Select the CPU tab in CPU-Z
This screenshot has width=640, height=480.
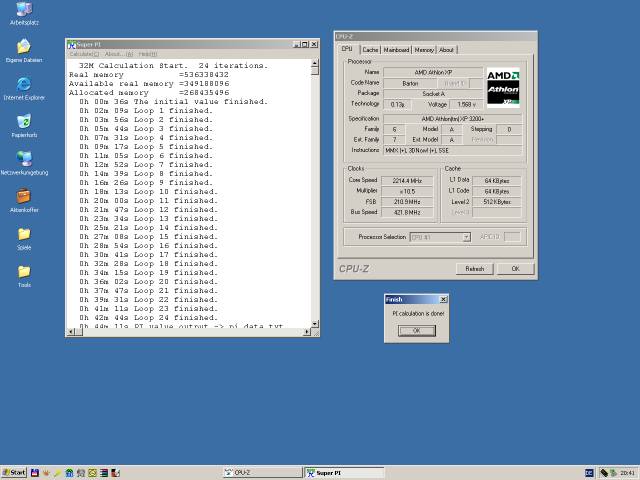[347, 49]
